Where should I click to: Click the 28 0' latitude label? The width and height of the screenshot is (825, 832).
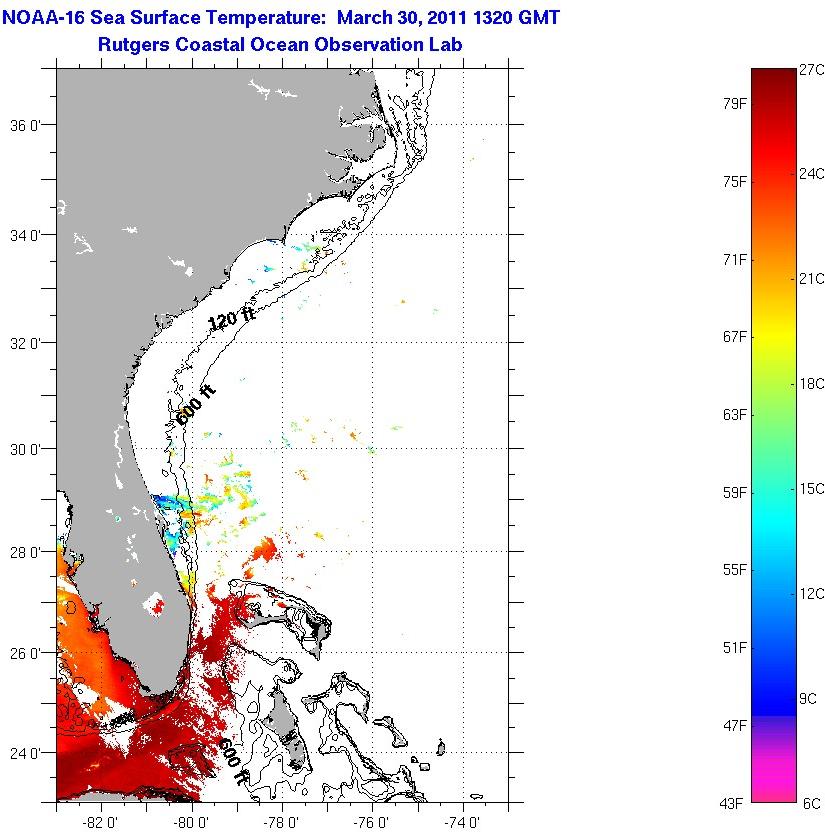(x=26, y=552)
